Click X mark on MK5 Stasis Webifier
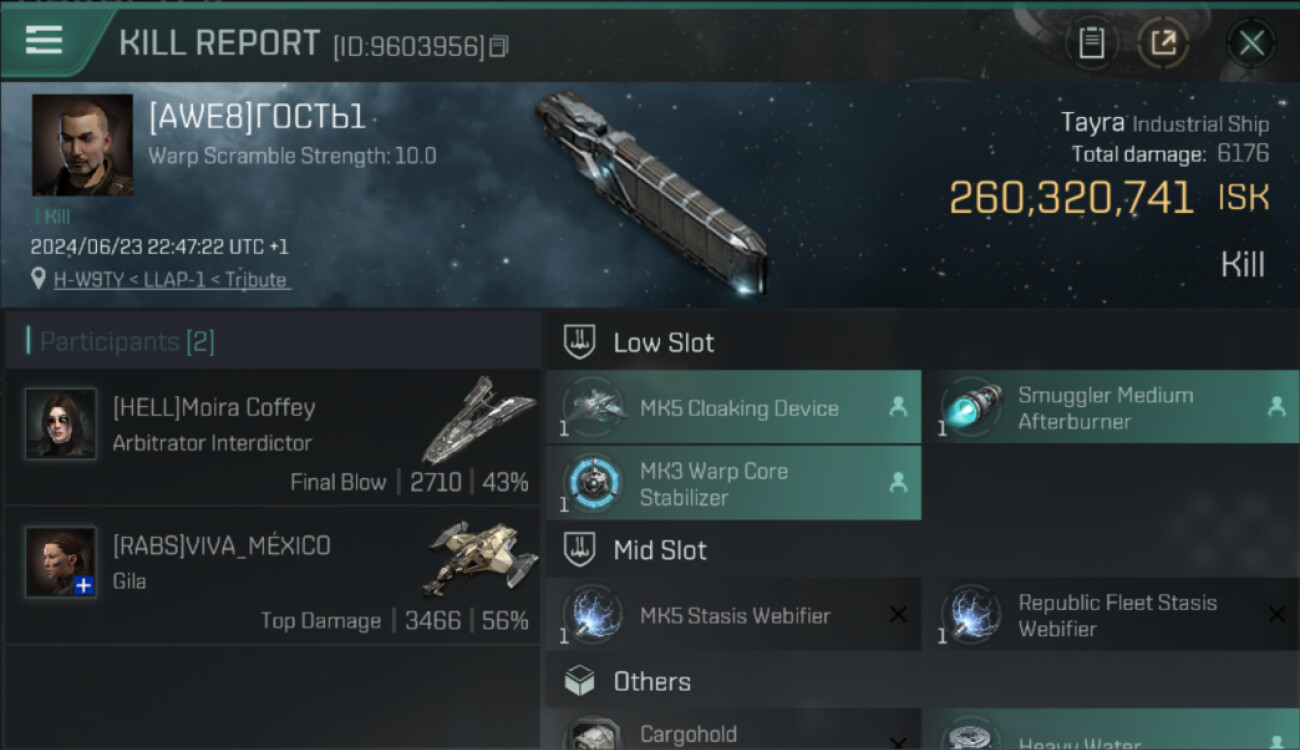 898,615
